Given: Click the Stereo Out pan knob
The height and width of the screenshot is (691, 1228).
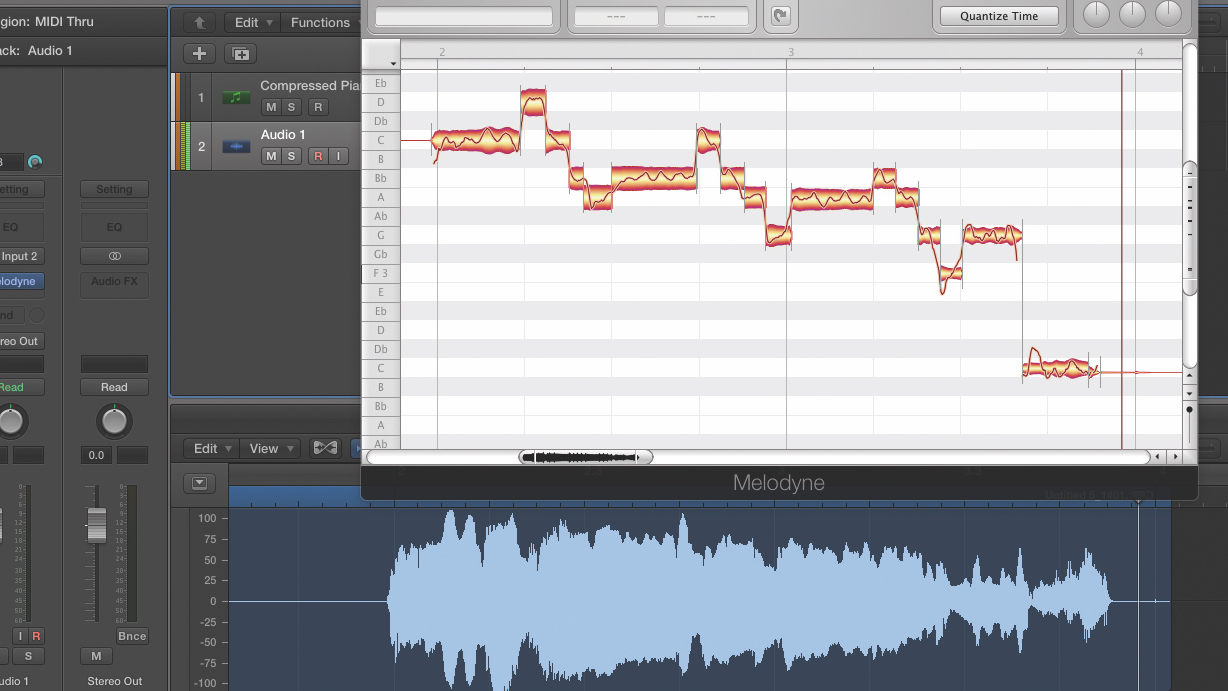Looking at the screenshot, I should click(115, 421).
